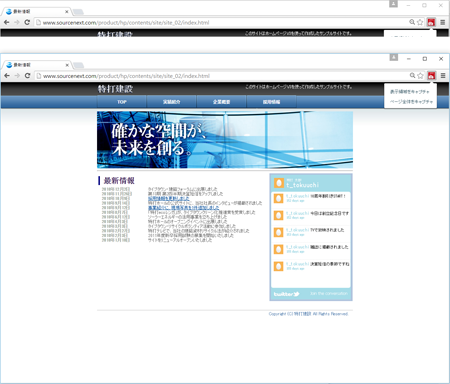
Task: Go back in the lower browser window
Action: pyautogui.click(x=7, y=76)
